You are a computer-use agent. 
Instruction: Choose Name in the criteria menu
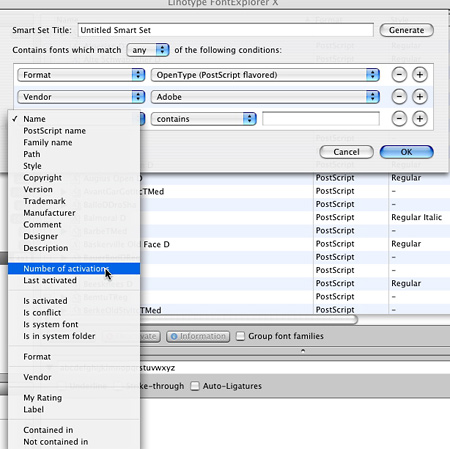pos(74,119)
